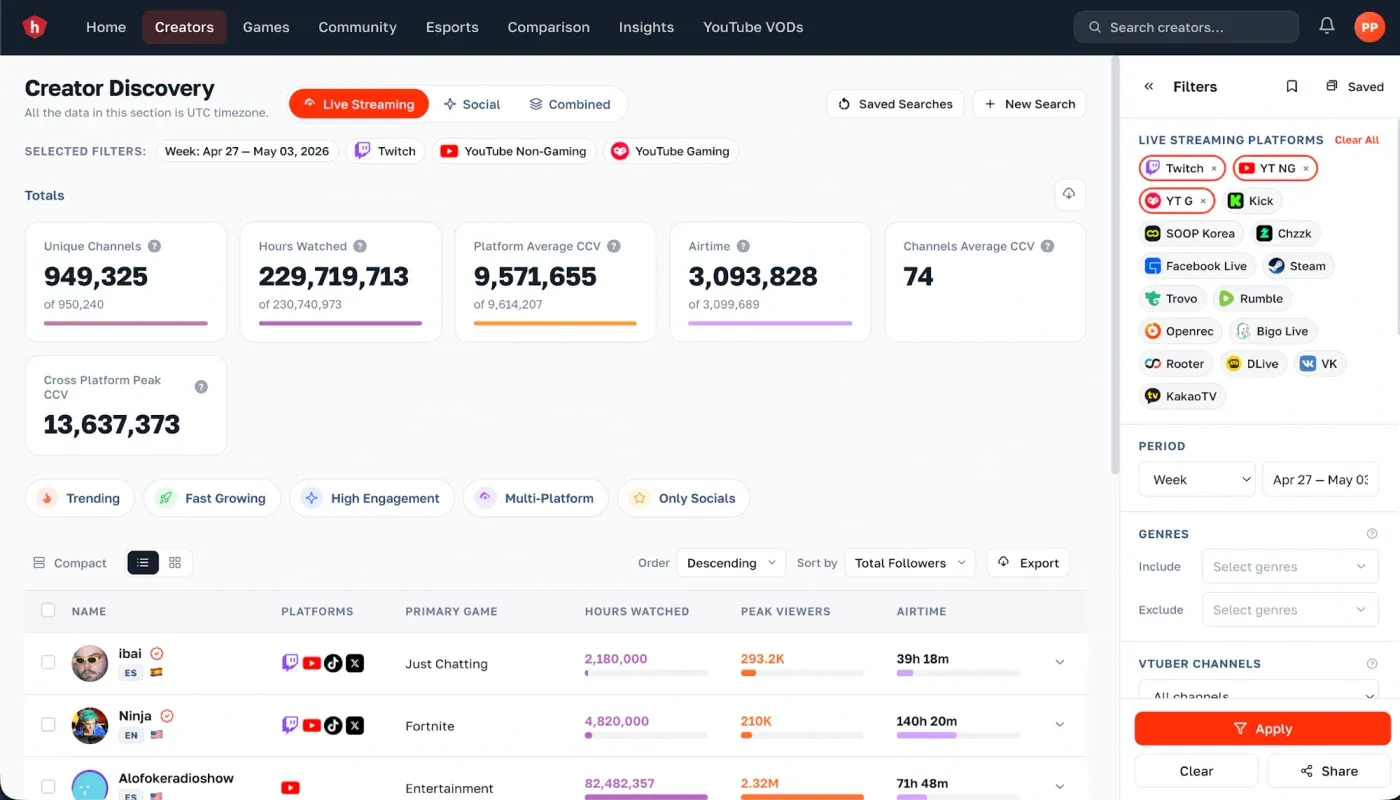
Task: Open the Esports nav item
Action: (x=452, y=27)
